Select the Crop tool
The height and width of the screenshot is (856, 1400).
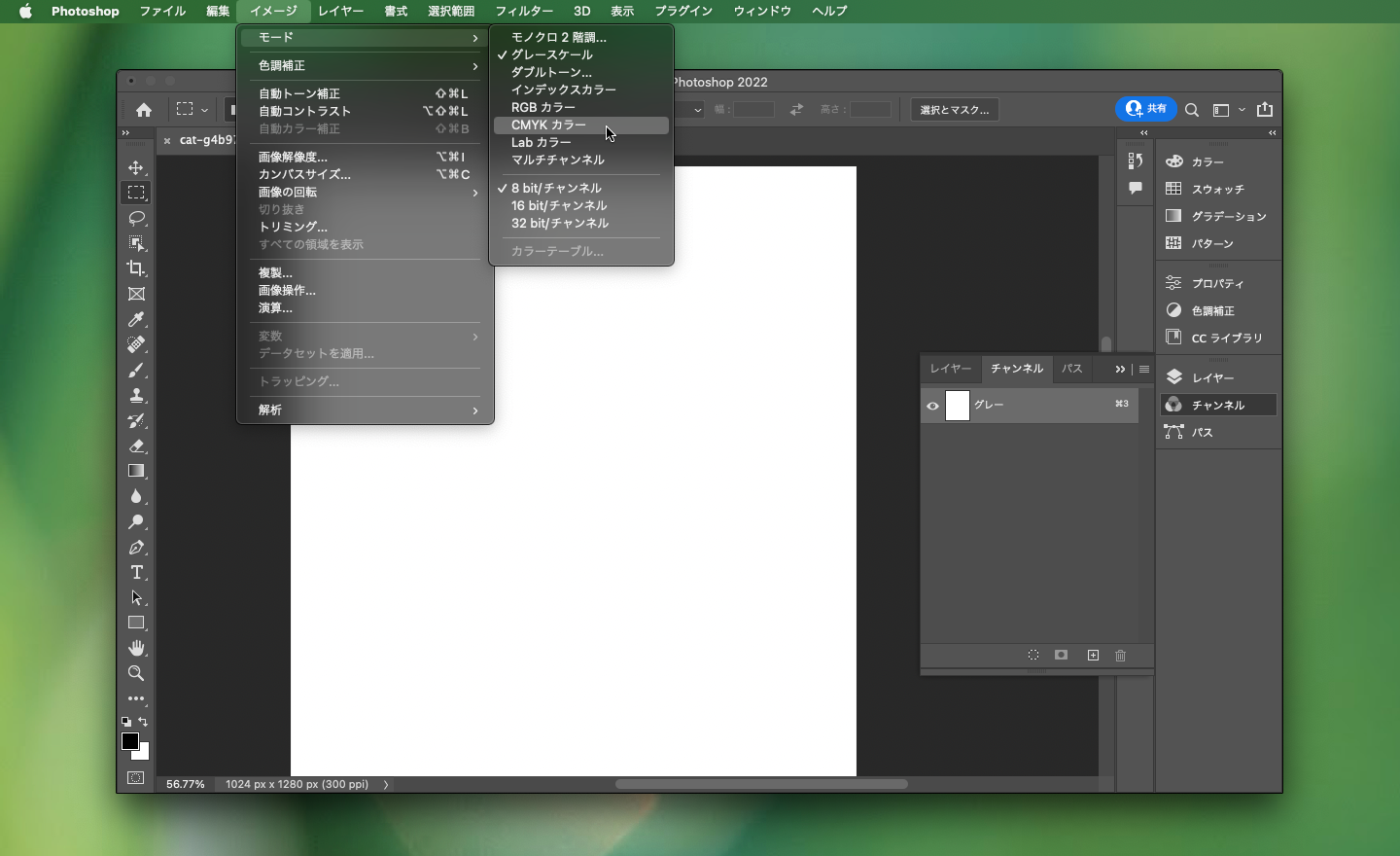[136, 268]
